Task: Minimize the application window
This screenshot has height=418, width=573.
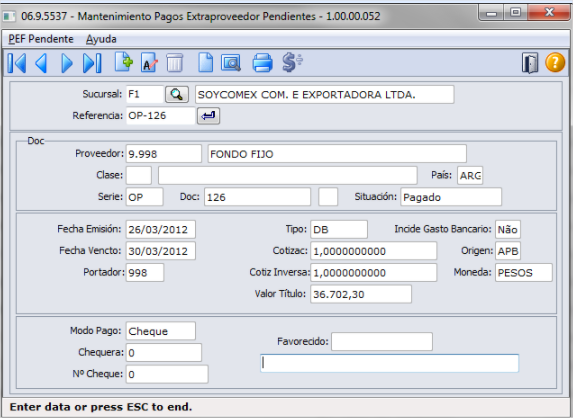Action: [492, 13]
